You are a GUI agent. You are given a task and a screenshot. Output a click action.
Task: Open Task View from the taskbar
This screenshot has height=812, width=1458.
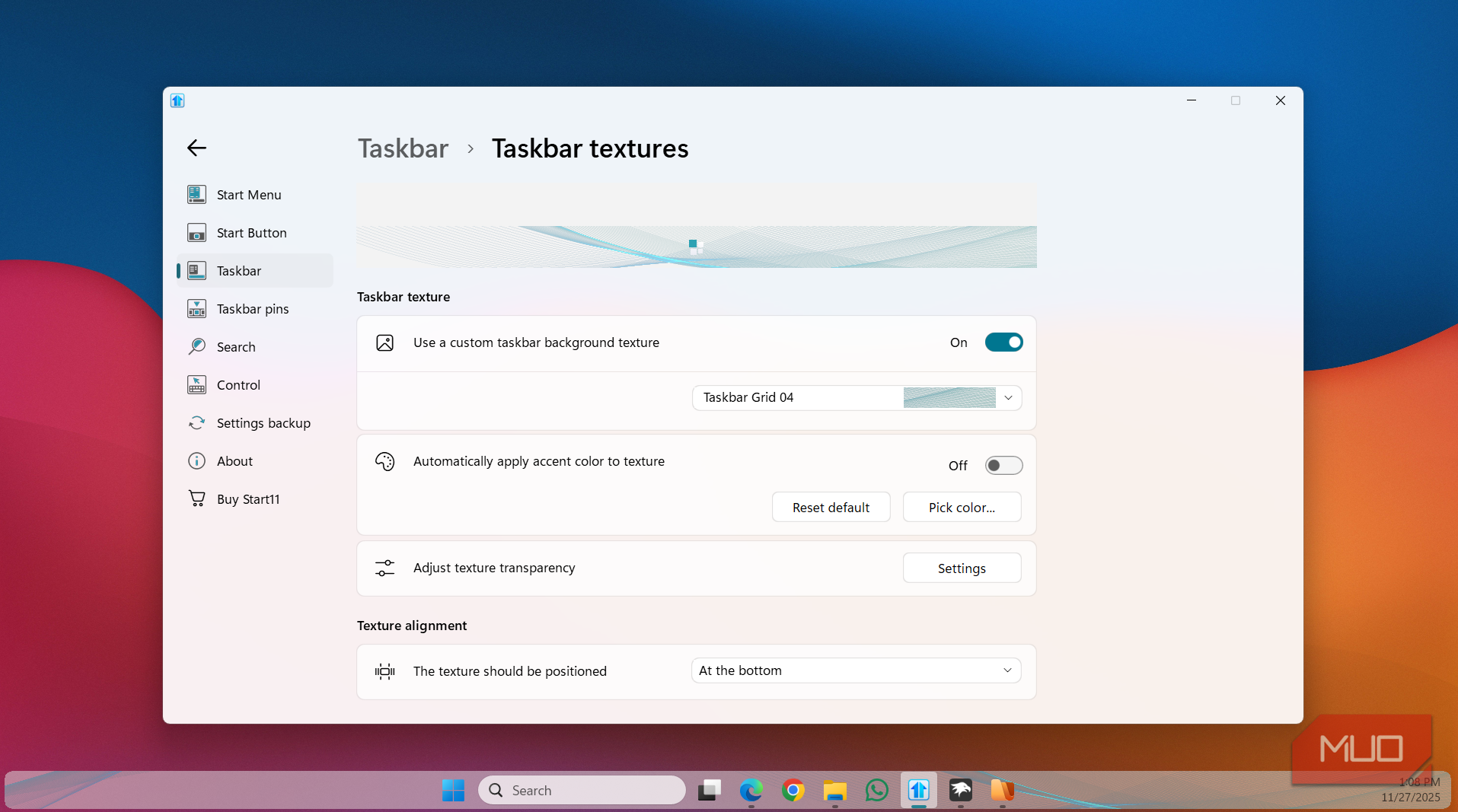(x=709, y=791)
